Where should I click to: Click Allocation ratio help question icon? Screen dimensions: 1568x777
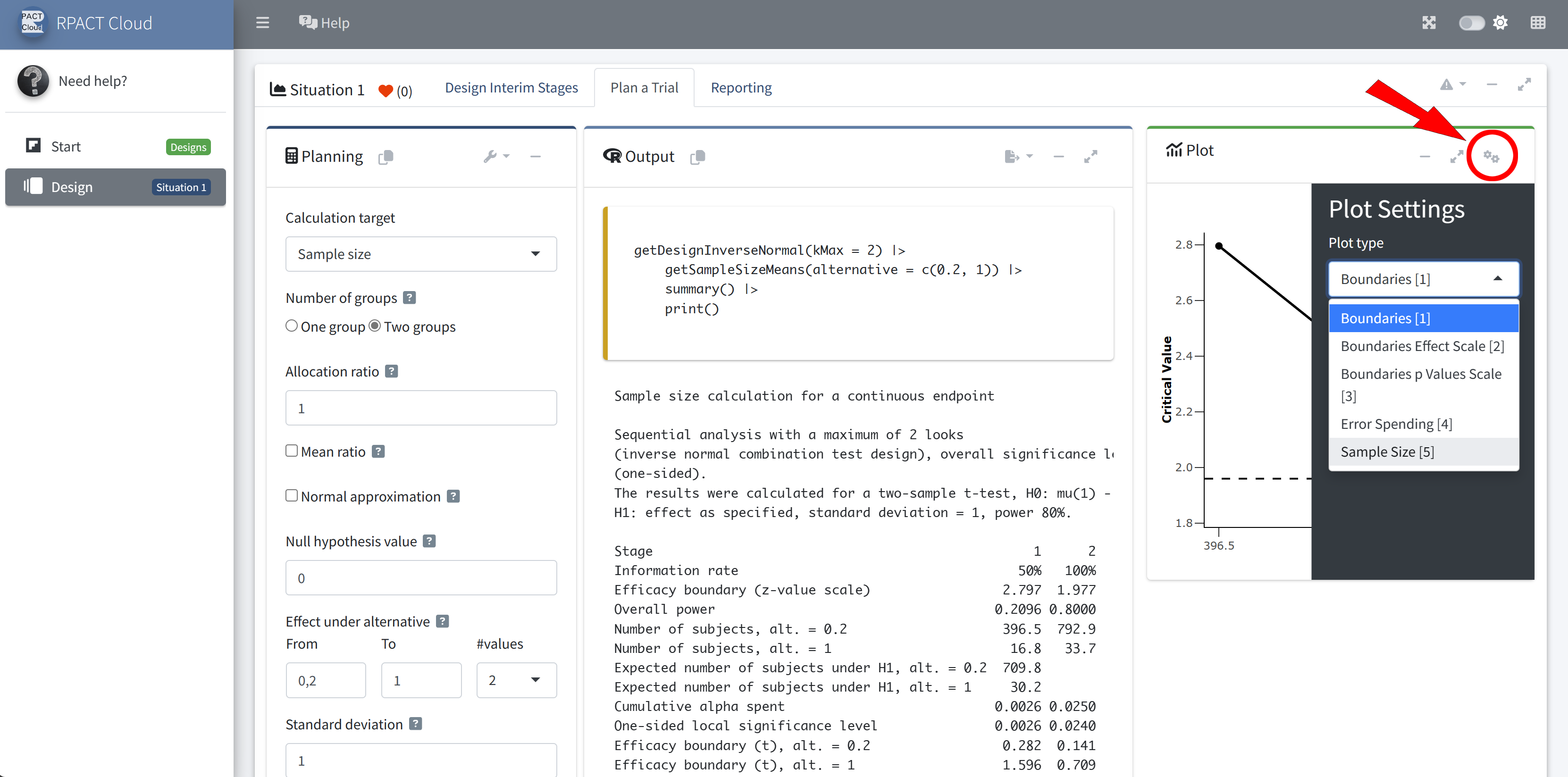391,371
